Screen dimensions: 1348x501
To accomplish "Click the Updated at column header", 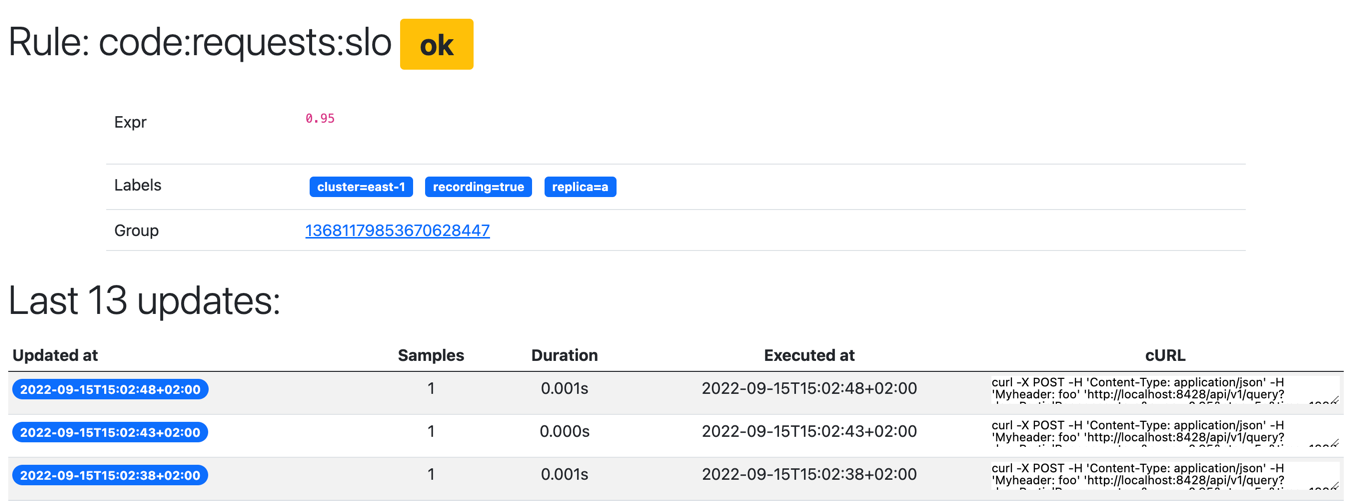I will pyautogui.click(x=55, y=355).
